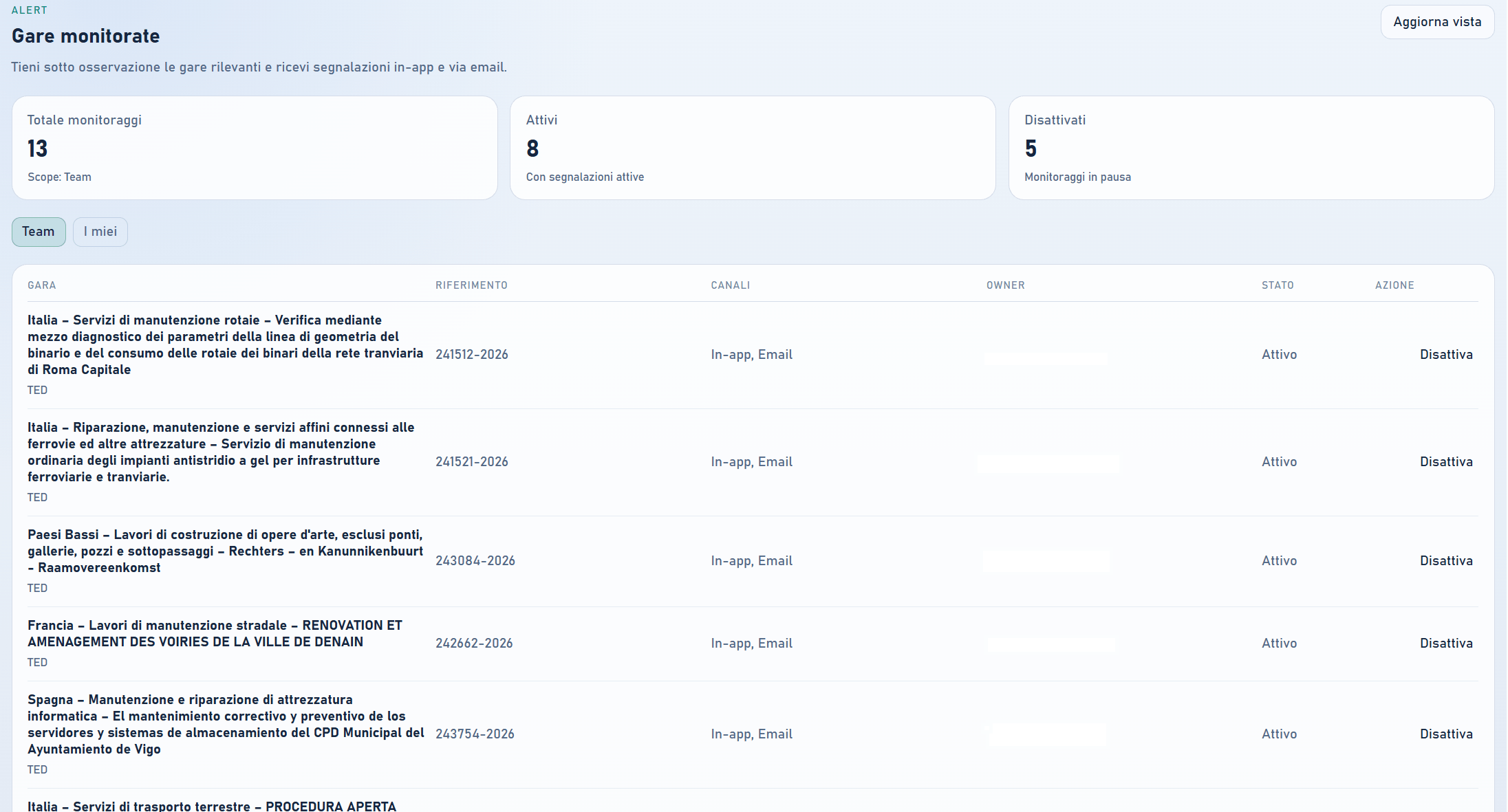Image resolution: width=1508 pixels, height=812 pixels.
Task: Click In-app, Email channels for reference 242662-2026
Action: [x=752, y=644]
